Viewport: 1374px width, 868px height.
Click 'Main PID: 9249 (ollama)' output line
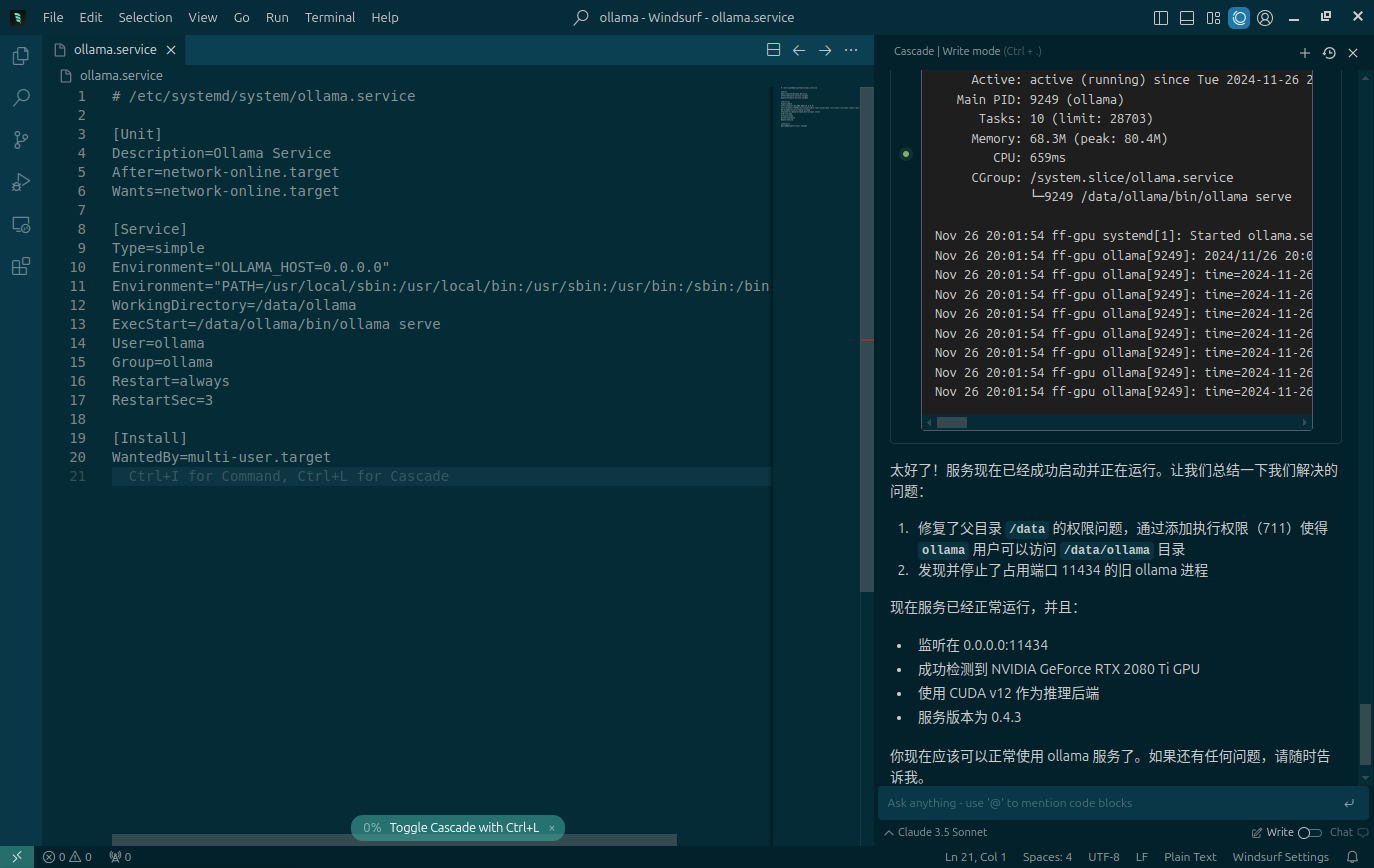click(x=1040, y=99)
